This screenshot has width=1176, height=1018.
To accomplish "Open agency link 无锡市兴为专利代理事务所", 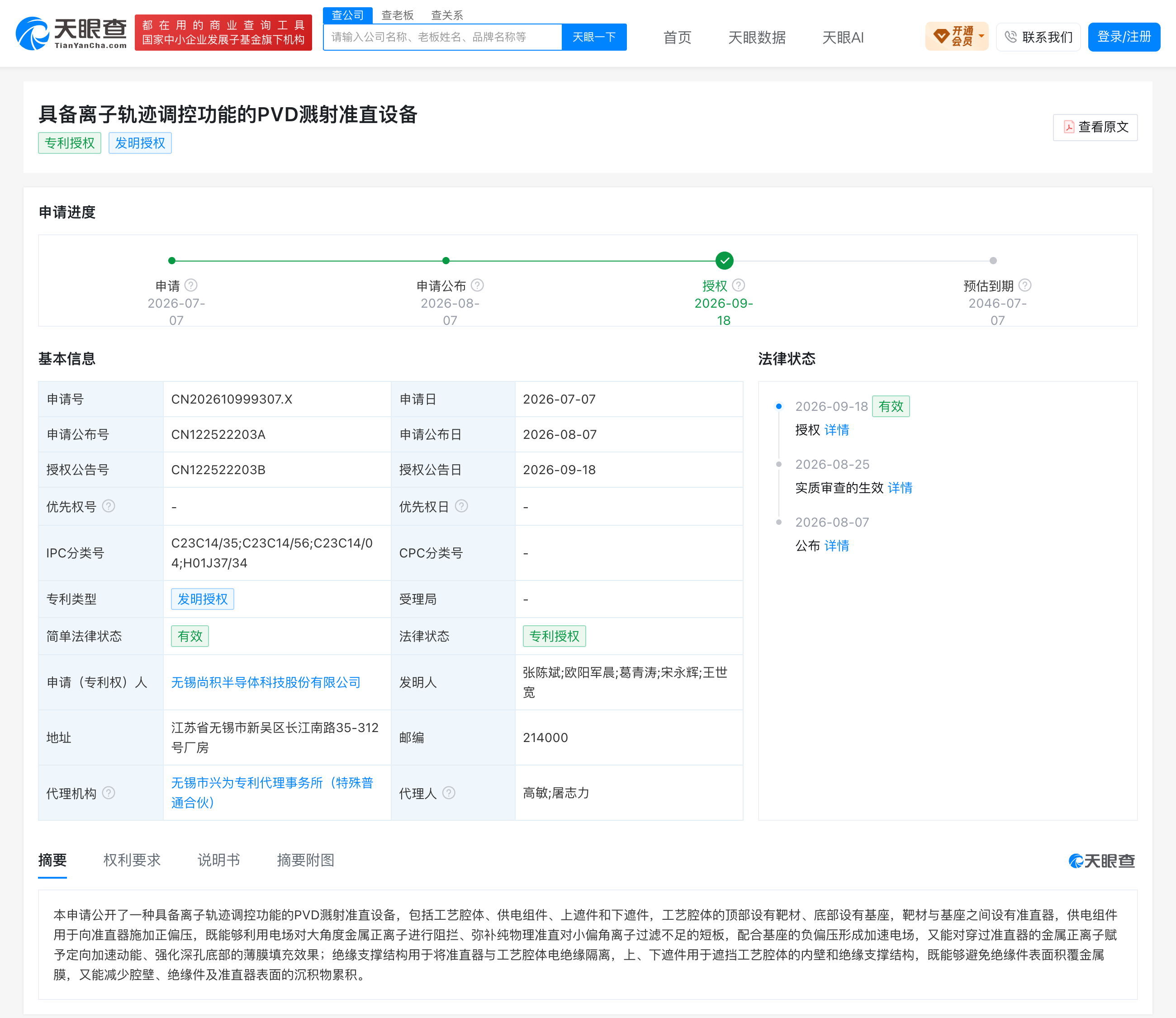I will coord(273,793).
